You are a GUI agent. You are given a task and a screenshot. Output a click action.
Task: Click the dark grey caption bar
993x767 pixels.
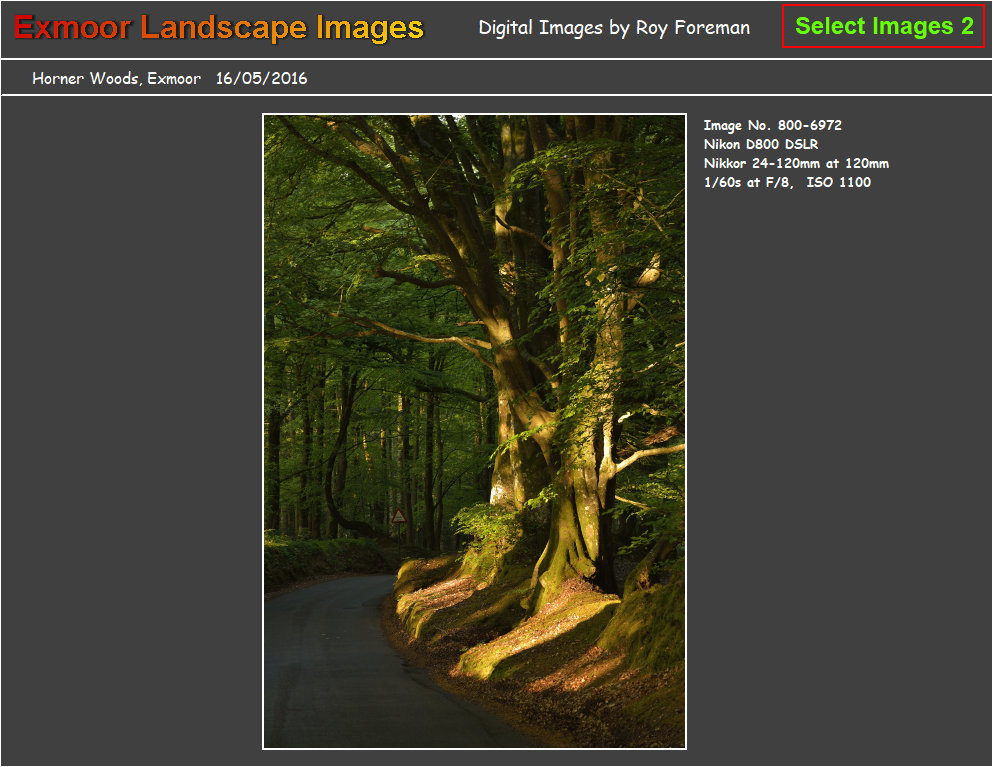(x=600, y=77)
